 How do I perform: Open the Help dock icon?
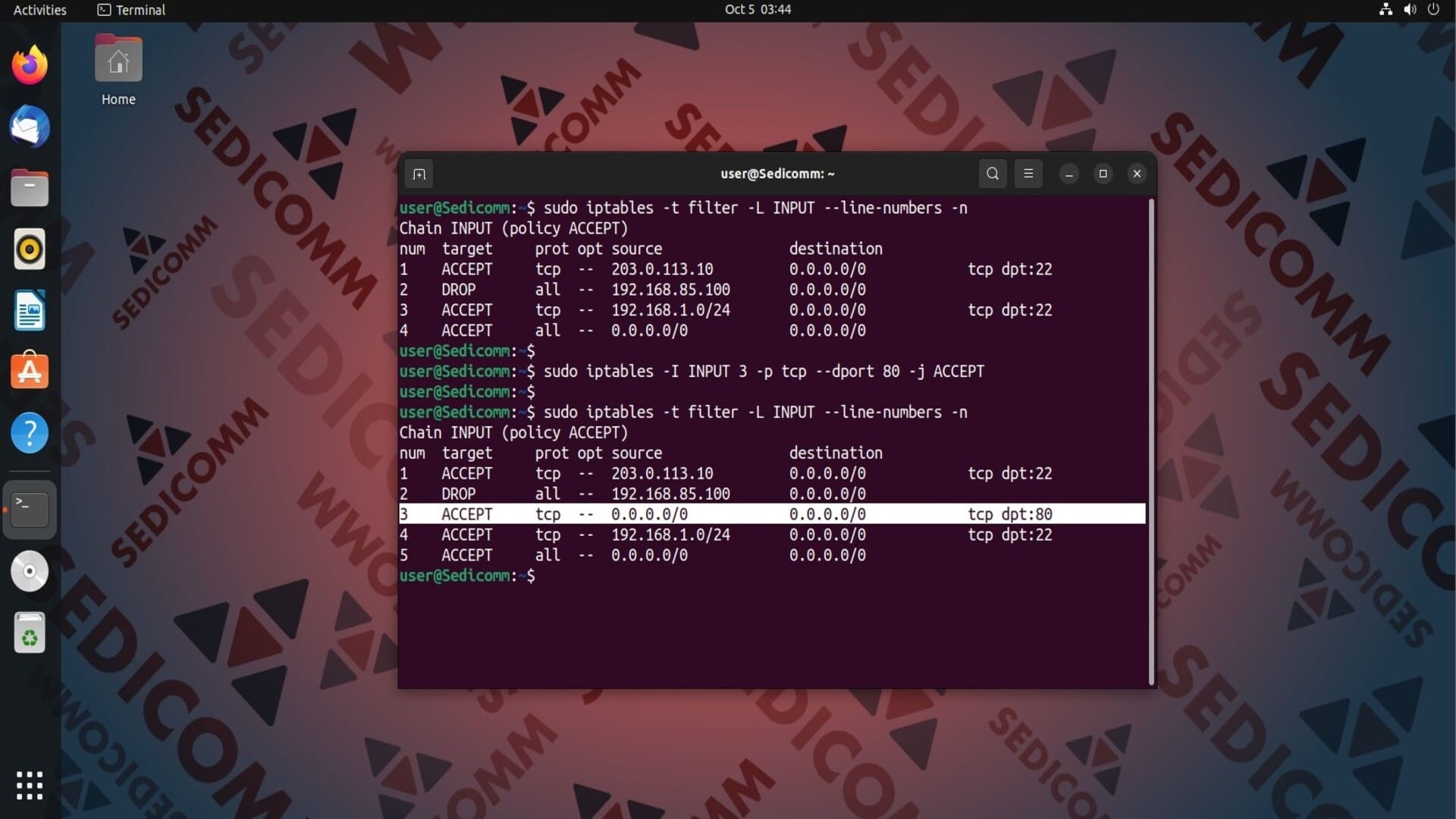point(30,433)
